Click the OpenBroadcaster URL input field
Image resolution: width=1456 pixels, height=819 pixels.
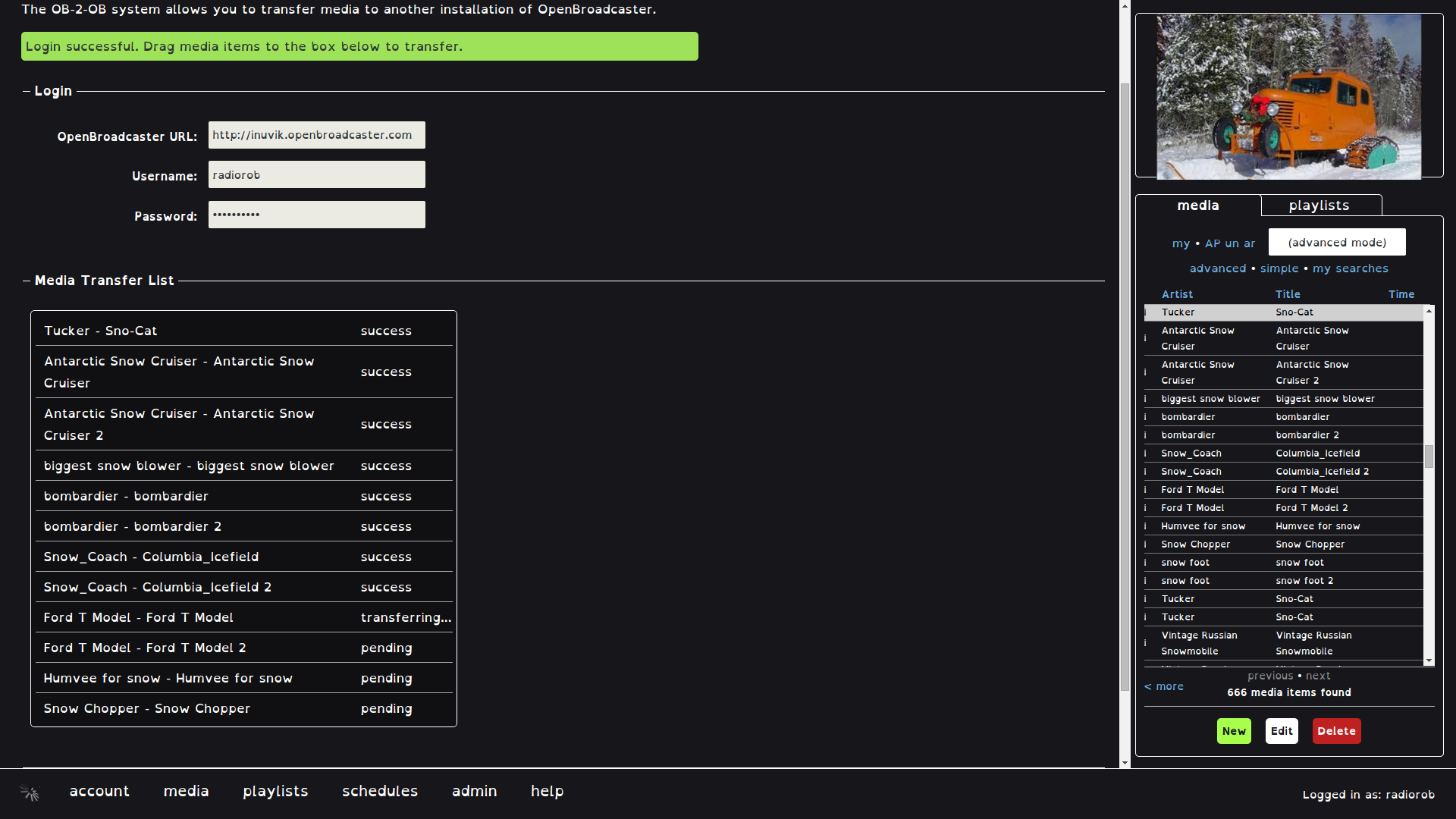click(317, 135)
